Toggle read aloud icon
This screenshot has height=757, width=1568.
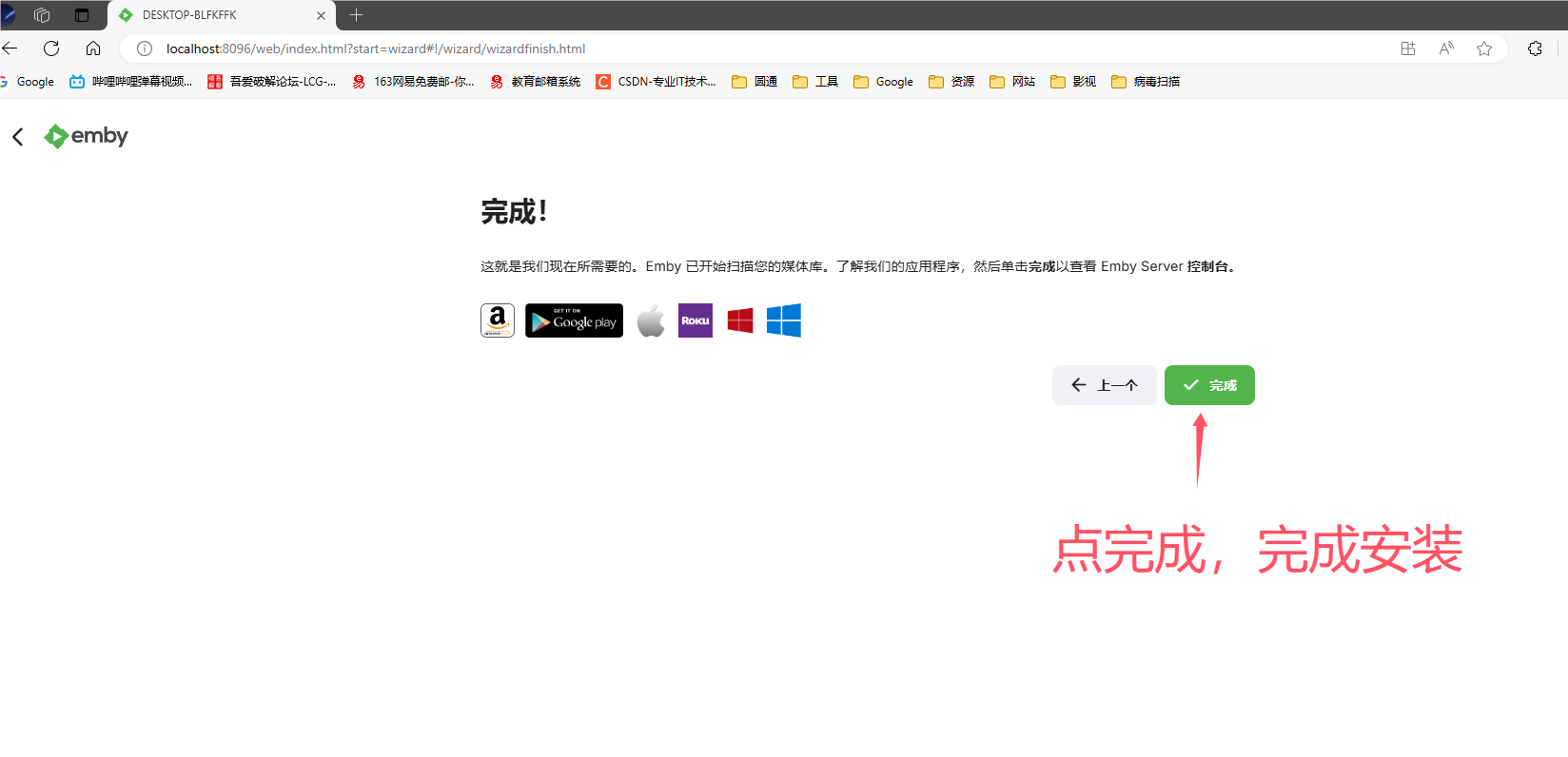pyautogui.click(x=1446, y=49)
